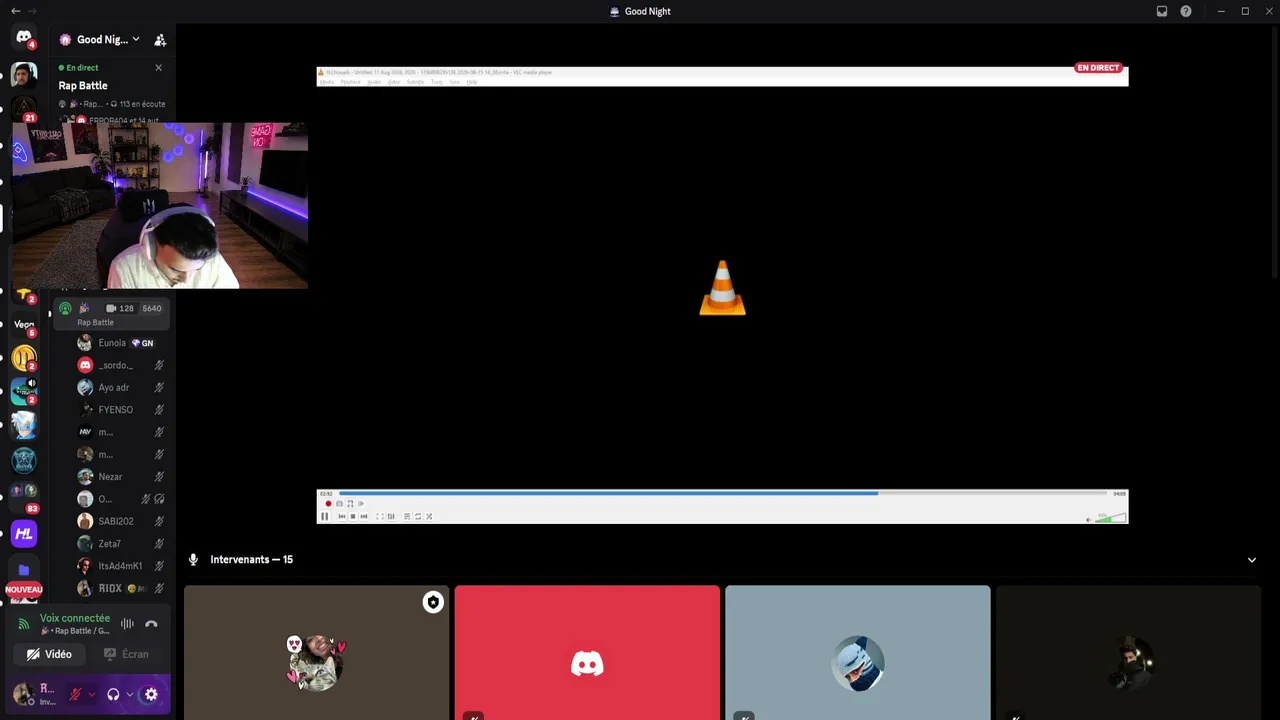Open the gold coin server icon
1280x720 pixels.
(24, 357)
